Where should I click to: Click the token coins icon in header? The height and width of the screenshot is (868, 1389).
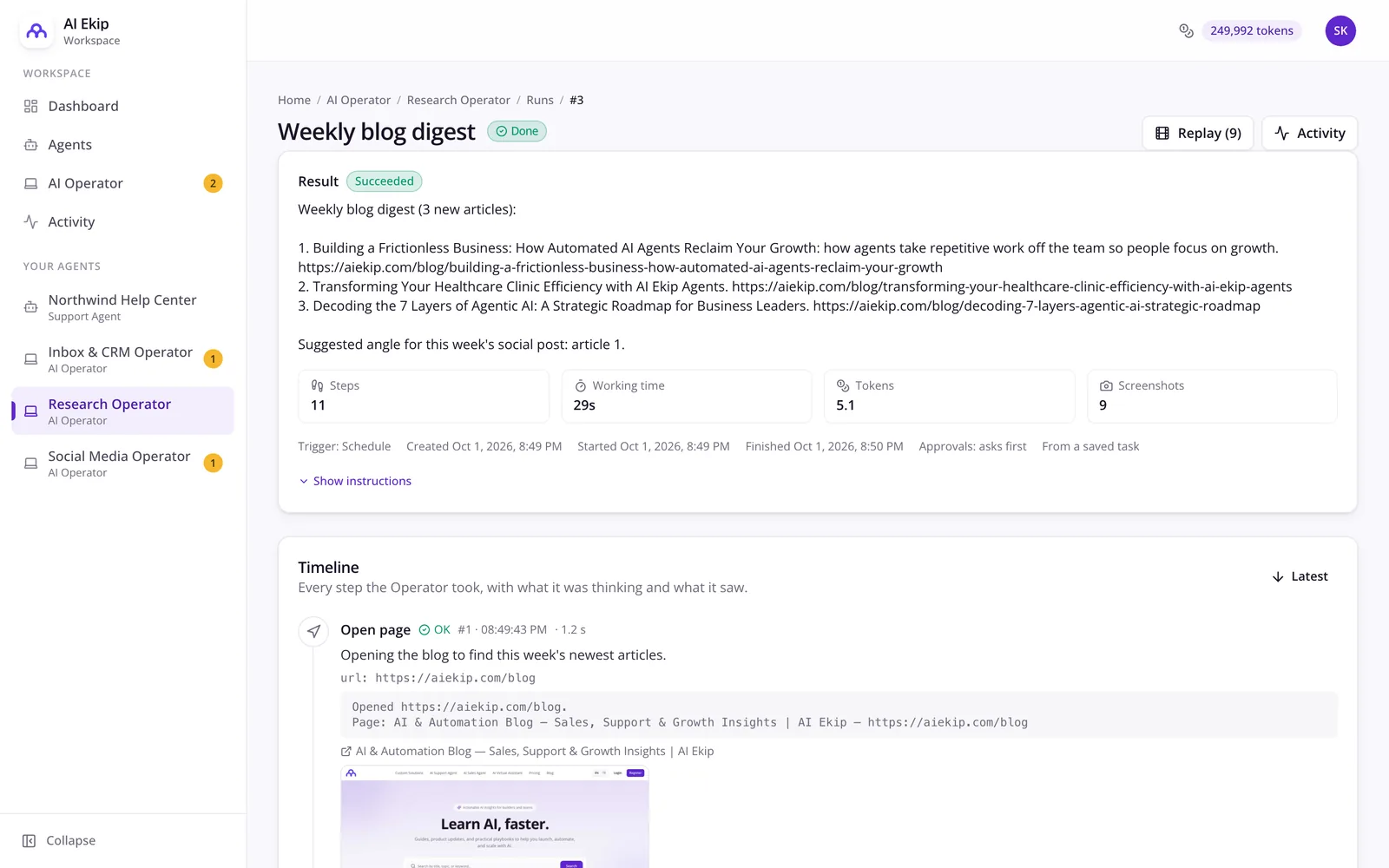pos(1186,31)
